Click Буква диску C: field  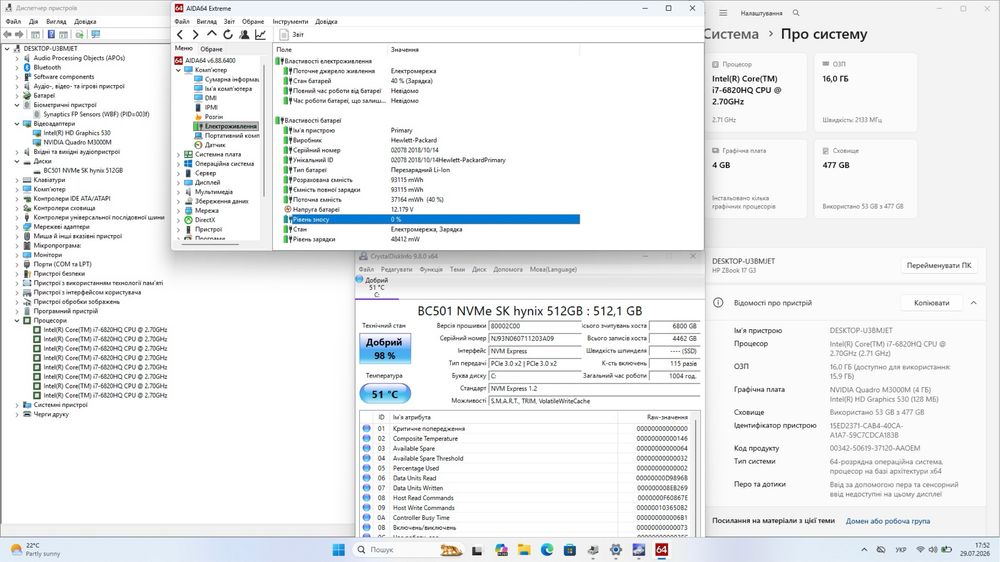coord(534,376)
